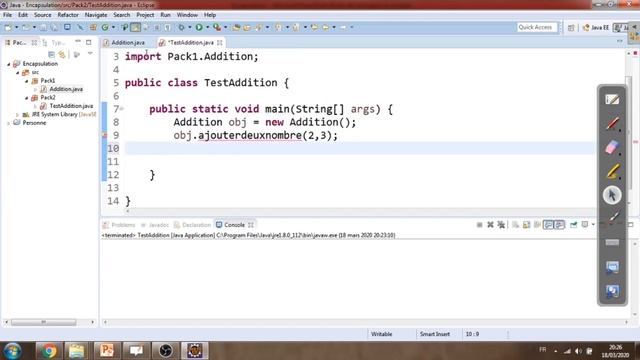640x360 pixels.
Task: Collapse the Encapsulation project node
Action: tap(9, 64)
